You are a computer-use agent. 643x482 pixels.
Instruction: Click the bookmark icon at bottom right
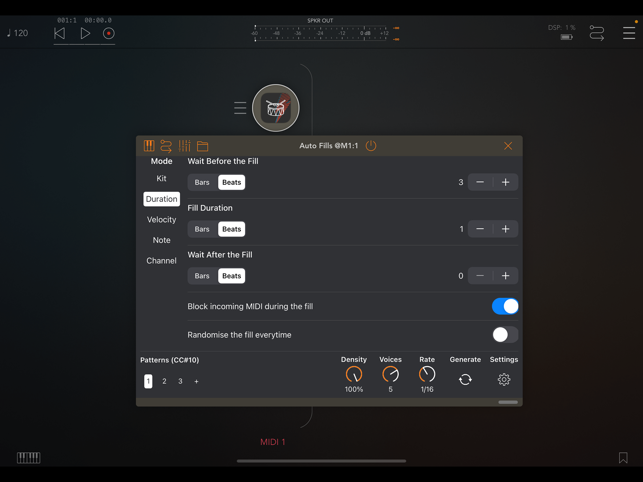(623, 458)
